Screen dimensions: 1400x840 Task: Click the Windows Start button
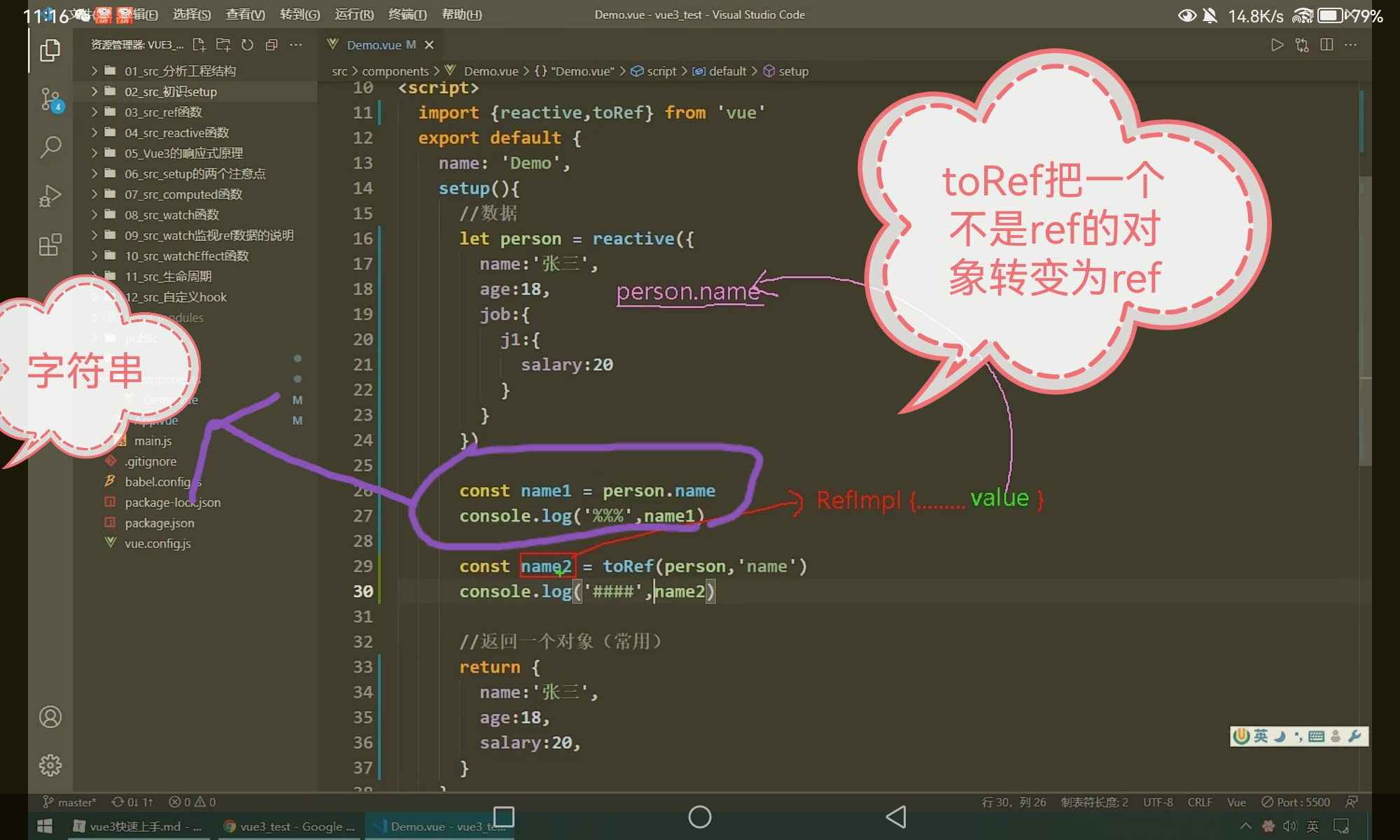pyautogui.click(x=45, y=827)
